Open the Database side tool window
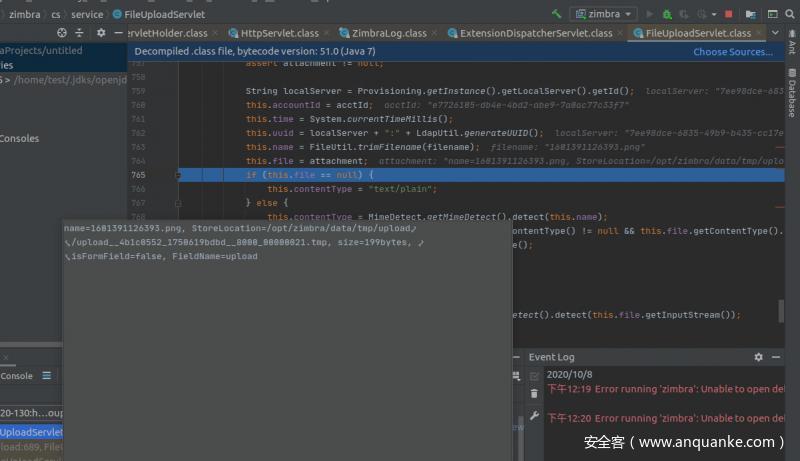Viewport: 800px width, 461px height. point(792,93)
